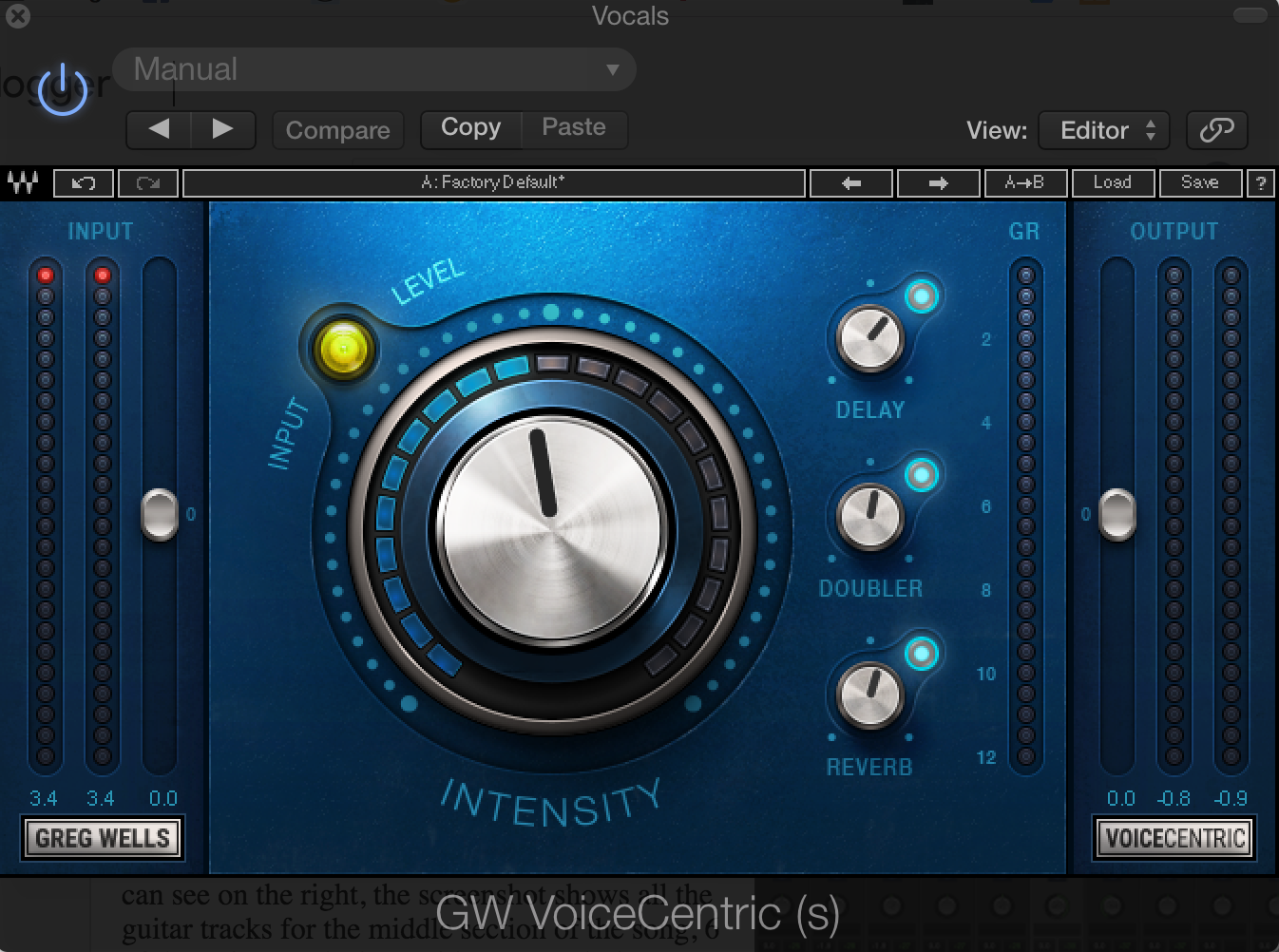Screen dimensions: 1279x952
Task: Go to next preset with right arrow
Action: tap(223, 129)
